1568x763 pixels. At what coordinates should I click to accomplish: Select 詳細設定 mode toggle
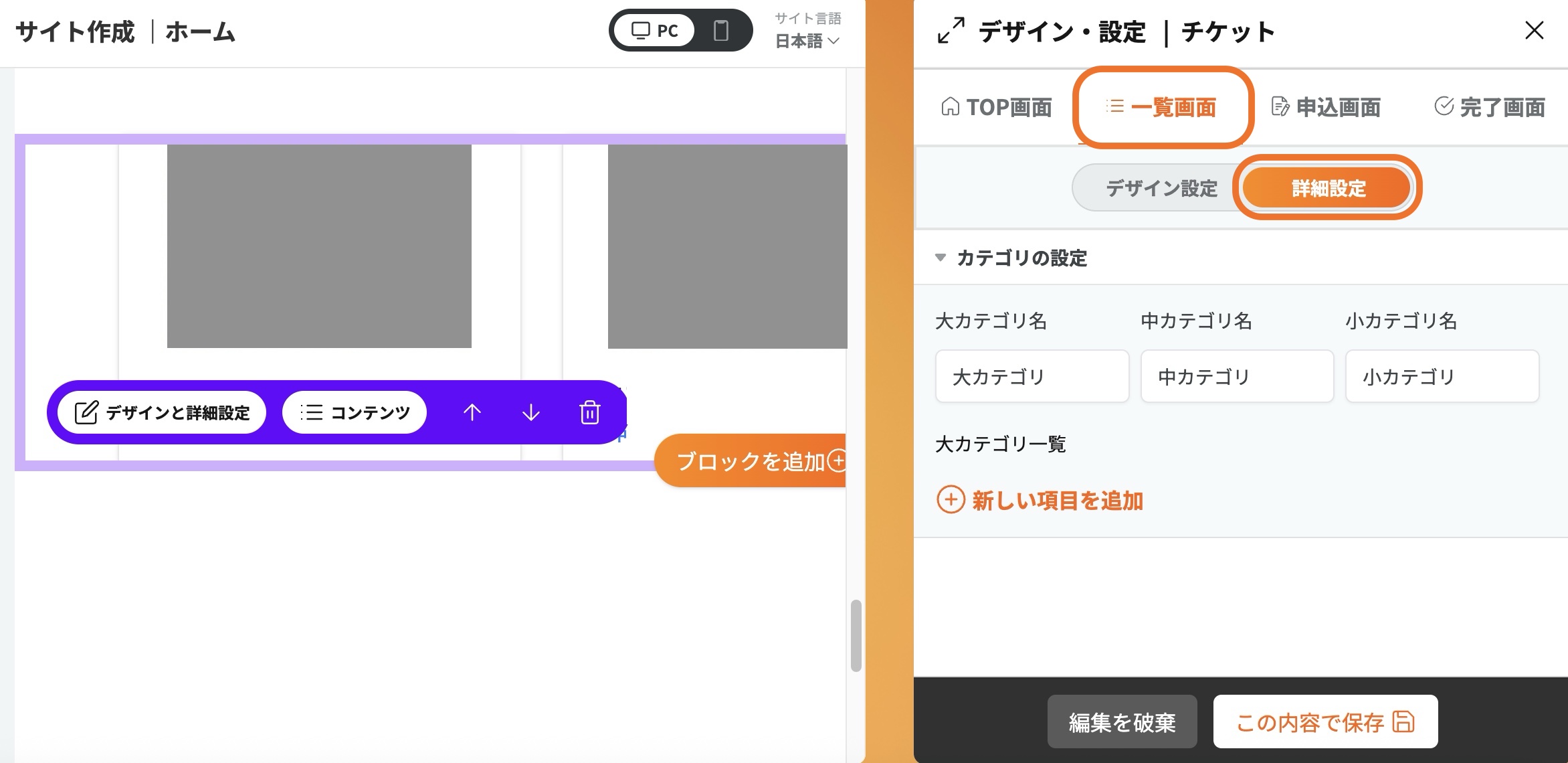click(x=1328, y=188)
